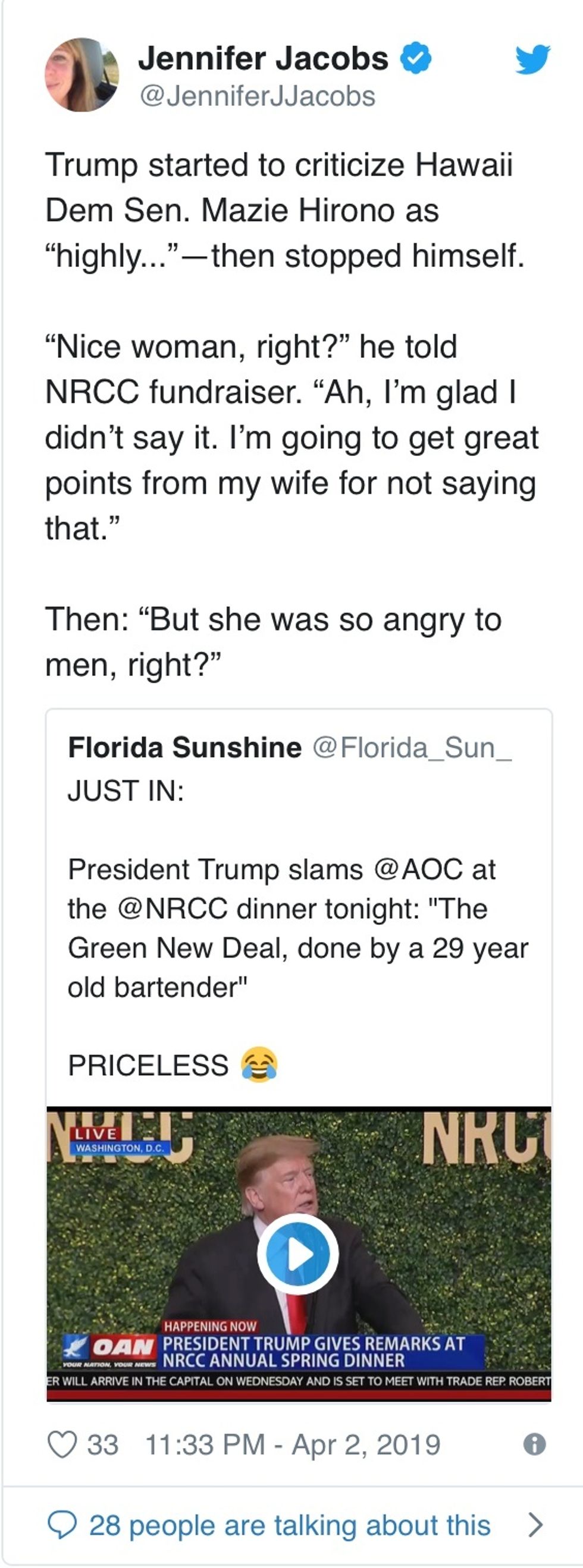This screenshot has height=1568, width=583.
Task: Click the Twitter bird logo
Action: (532, 59)
